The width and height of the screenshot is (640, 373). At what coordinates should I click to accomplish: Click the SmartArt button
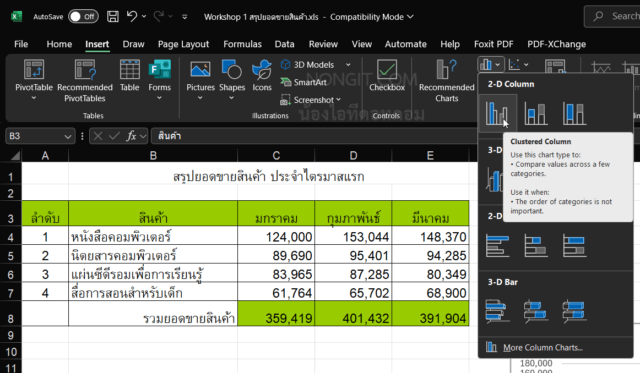pyautogui.click(x=304, y=82)
